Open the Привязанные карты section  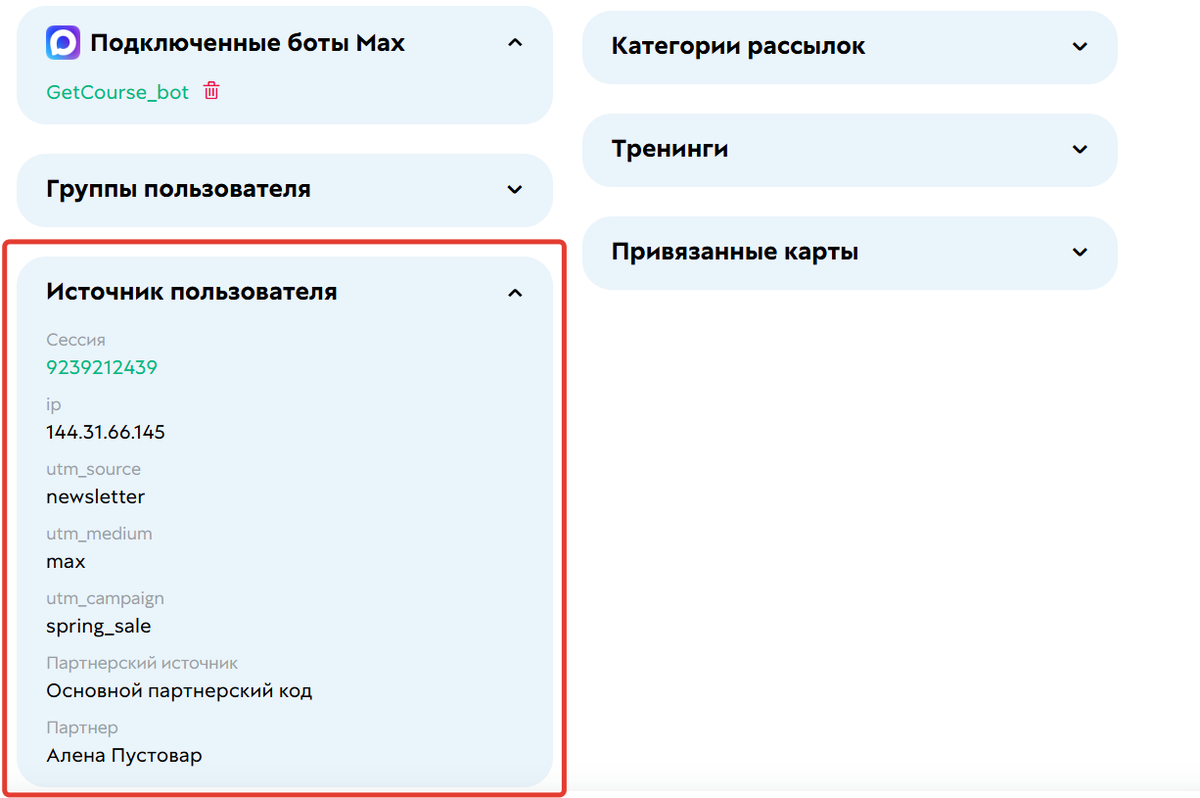[1080, 252]
